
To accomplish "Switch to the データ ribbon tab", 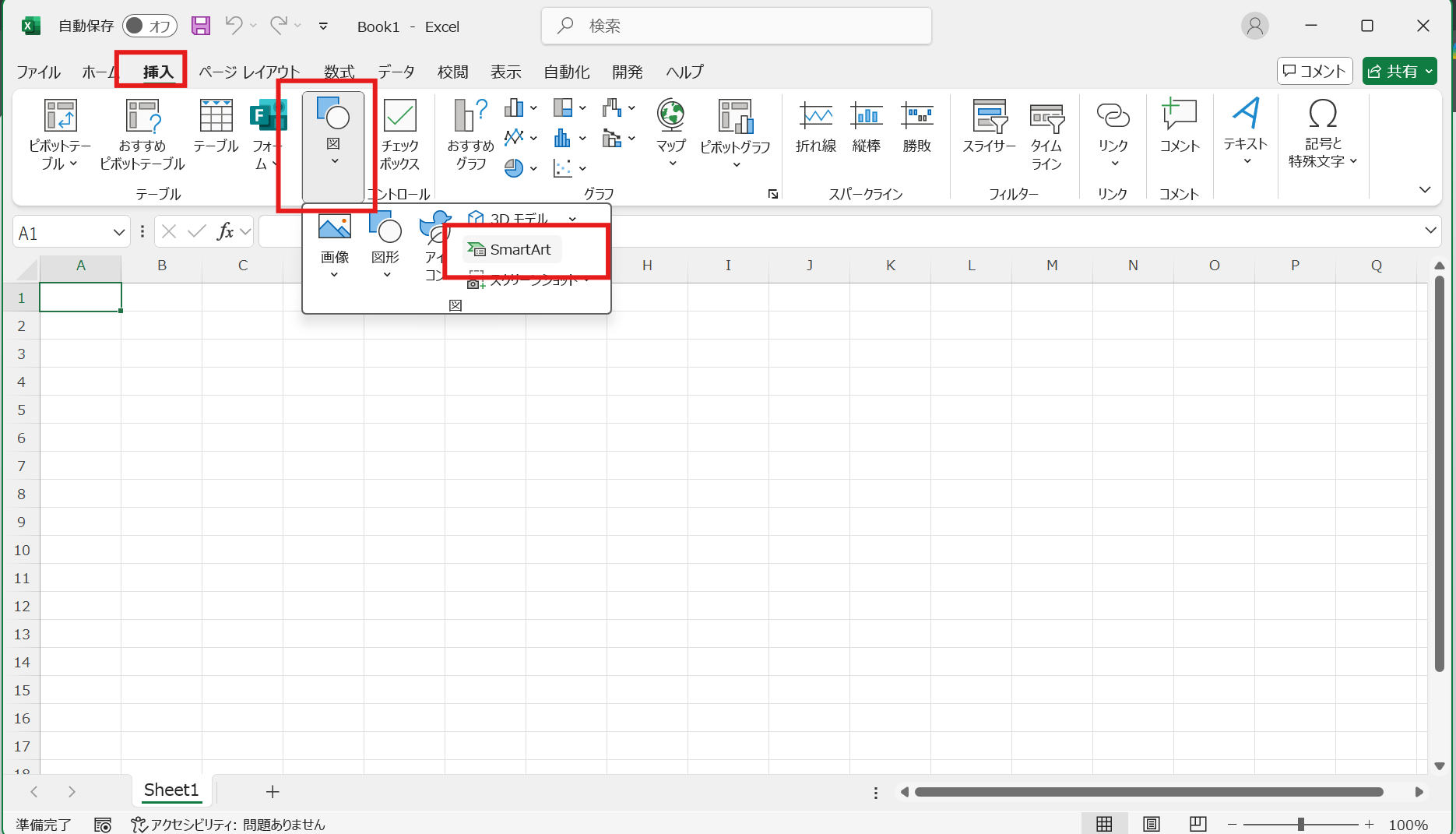I will click(396, 72).
